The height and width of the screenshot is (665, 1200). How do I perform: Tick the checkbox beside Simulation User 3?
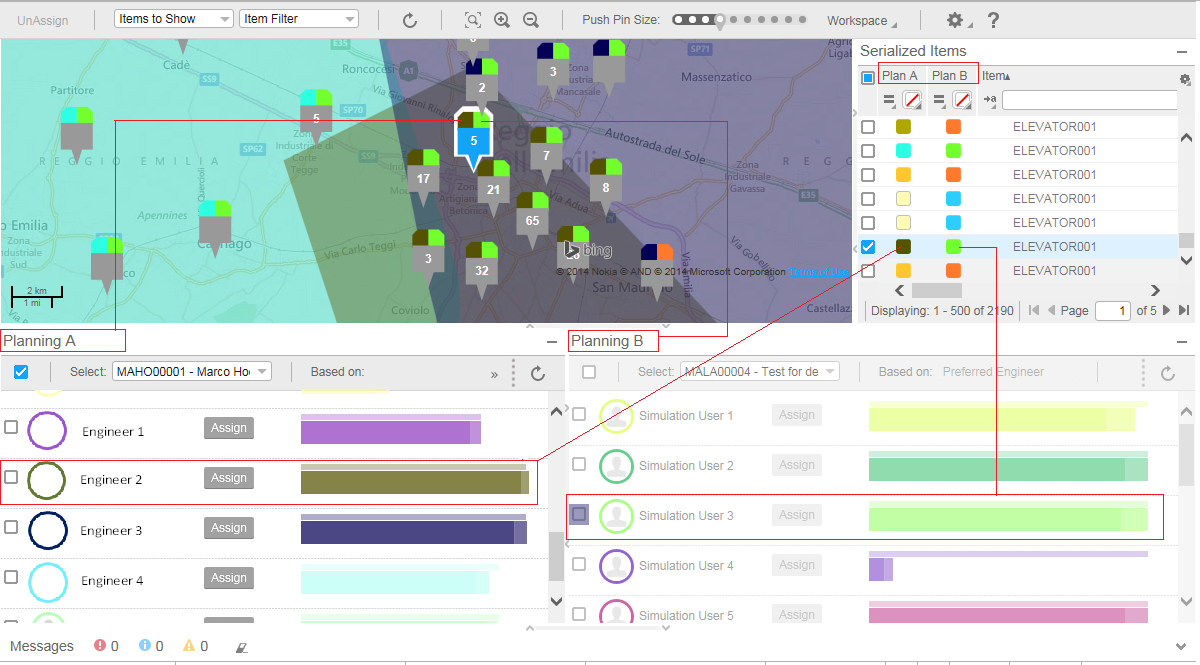tap(579, 514)
